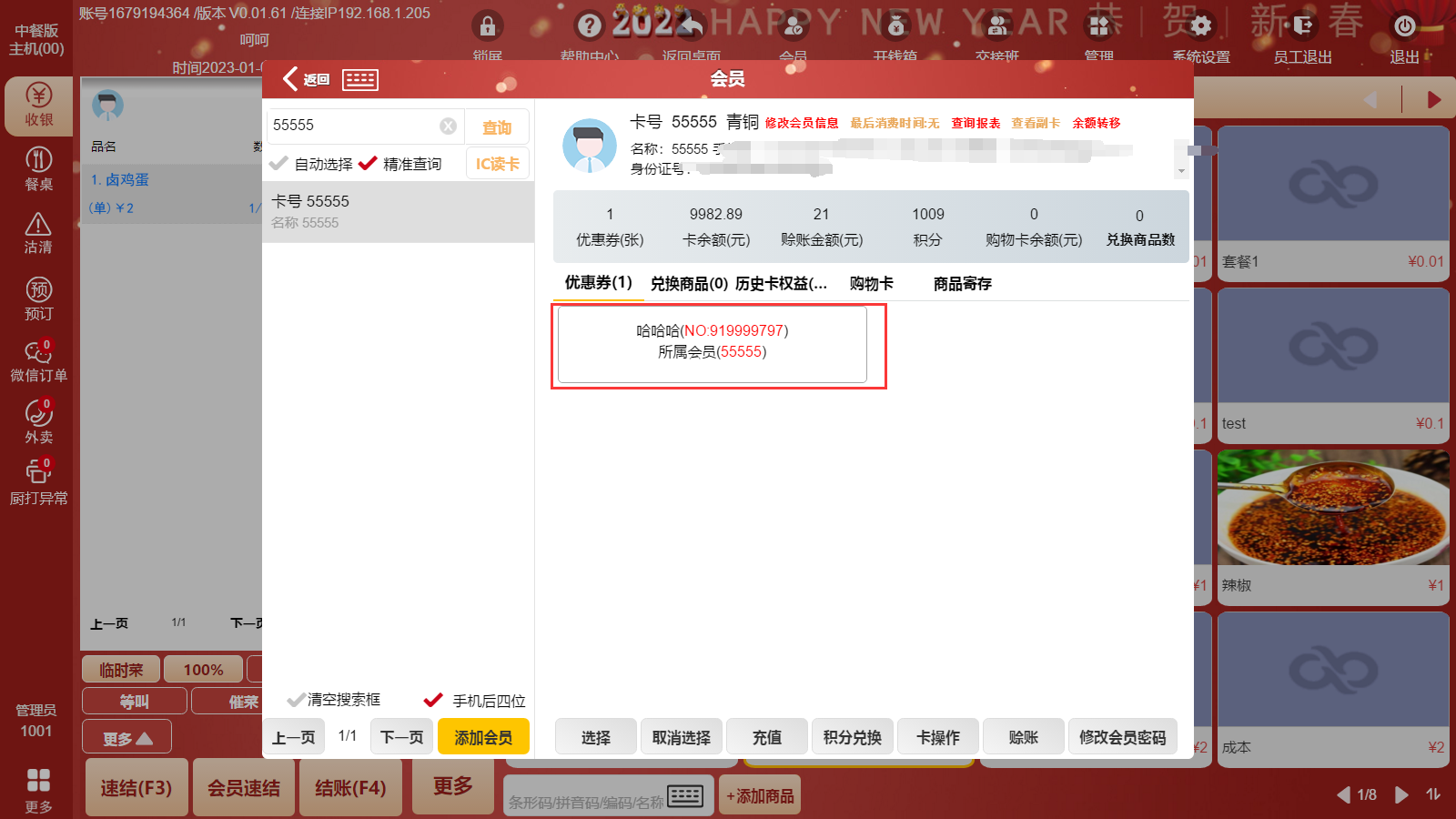The height and width of the screenshot is (819, 1456).
Task: Click the 卡操作 button
Action: coord(938,737)
